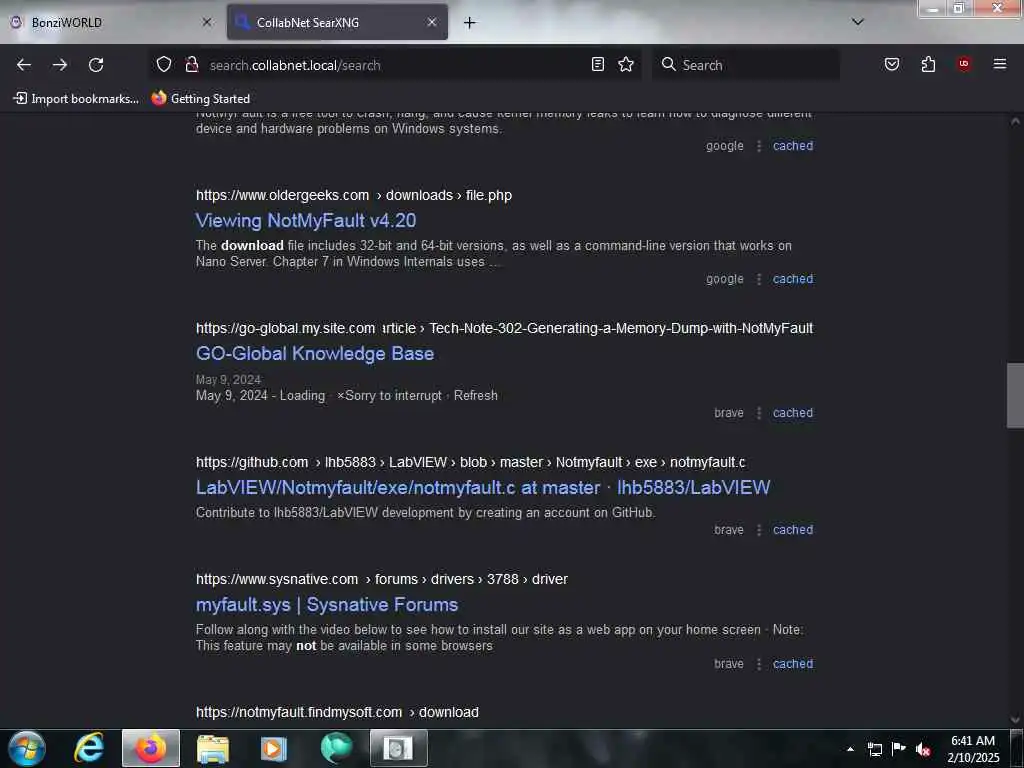Open options dots for GO-Global result
Screen dimensions: 1024x768
[x=759, y=413]
